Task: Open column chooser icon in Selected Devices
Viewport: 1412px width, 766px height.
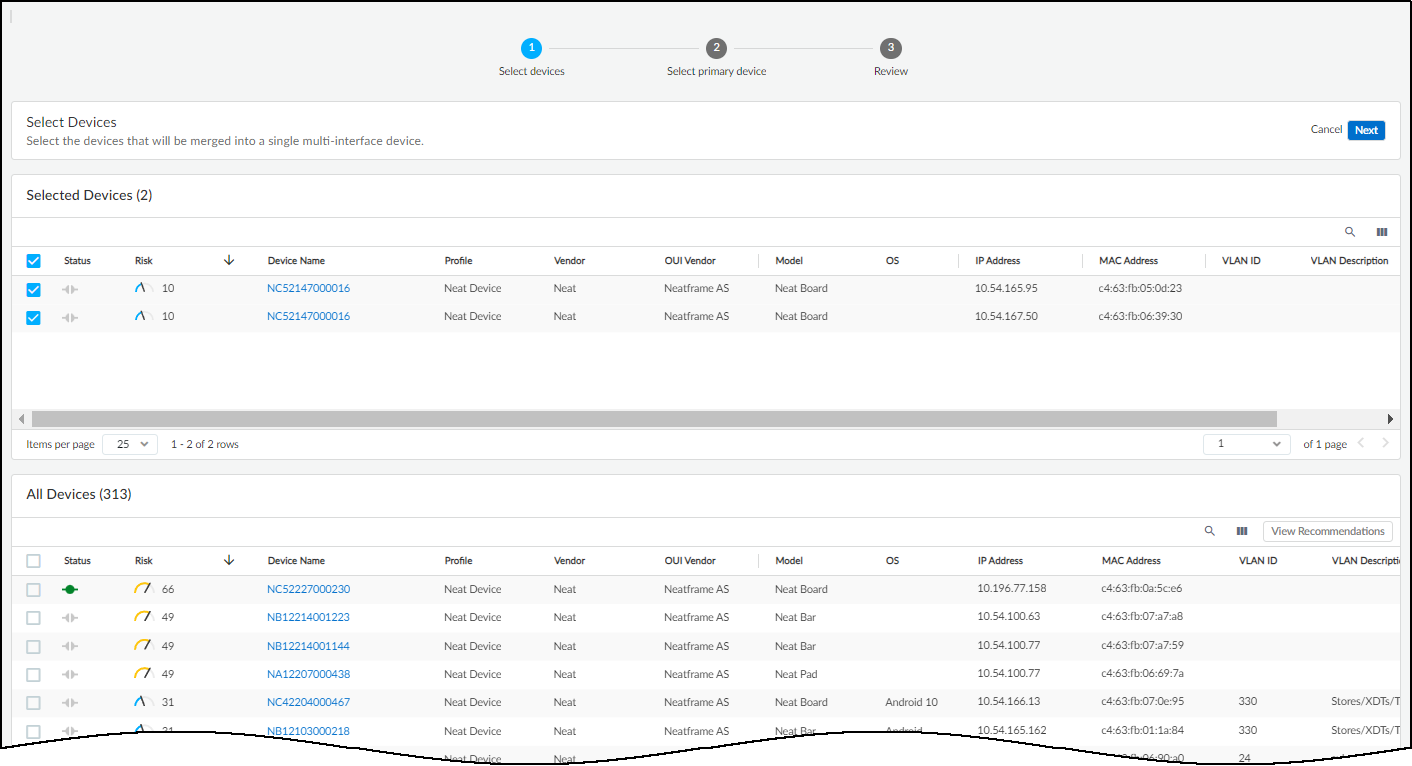Action: click(1382, 232)
